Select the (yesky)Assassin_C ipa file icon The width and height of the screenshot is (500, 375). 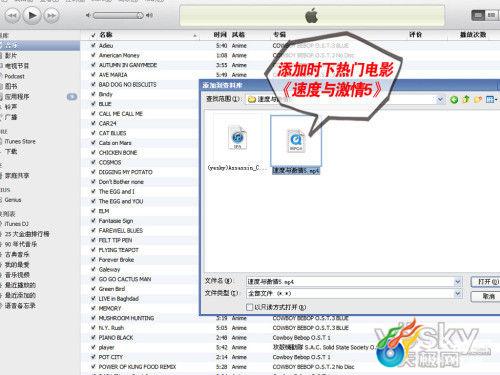[x=237, y=137]
